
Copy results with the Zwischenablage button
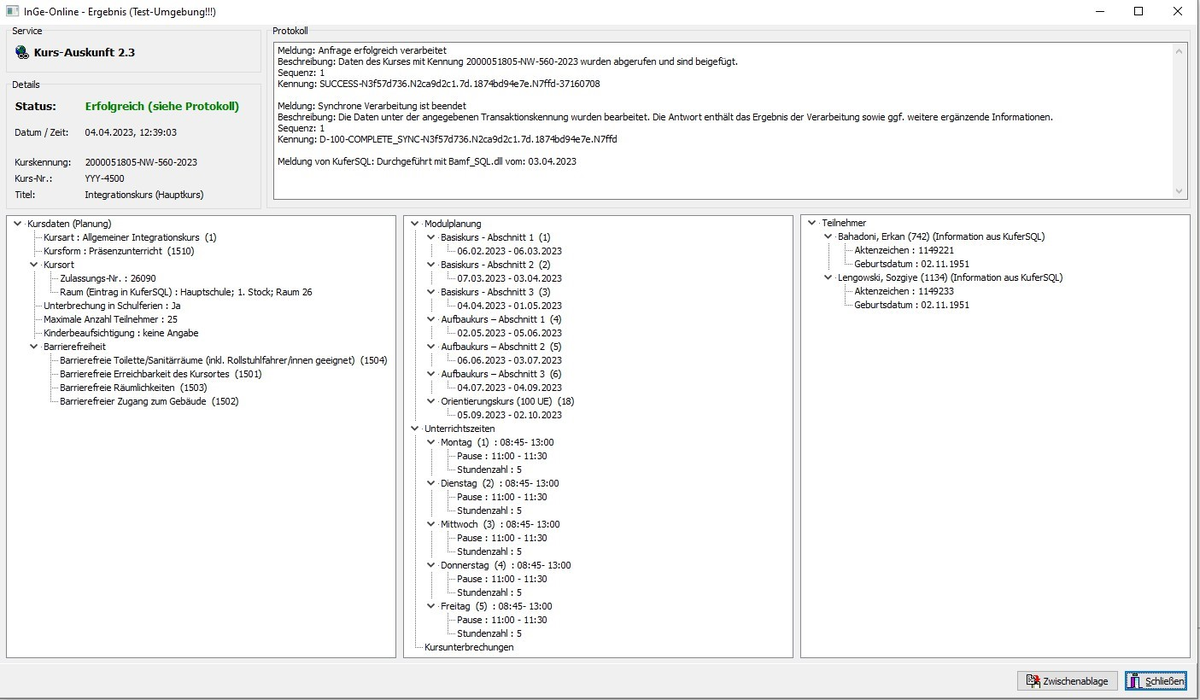coord(1067,681)
